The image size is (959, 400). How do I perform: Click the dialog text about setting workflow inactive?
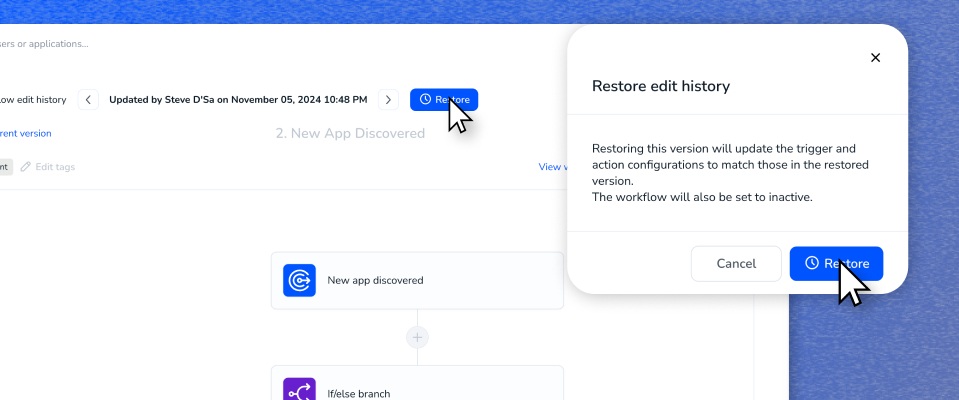pos(702,198)
